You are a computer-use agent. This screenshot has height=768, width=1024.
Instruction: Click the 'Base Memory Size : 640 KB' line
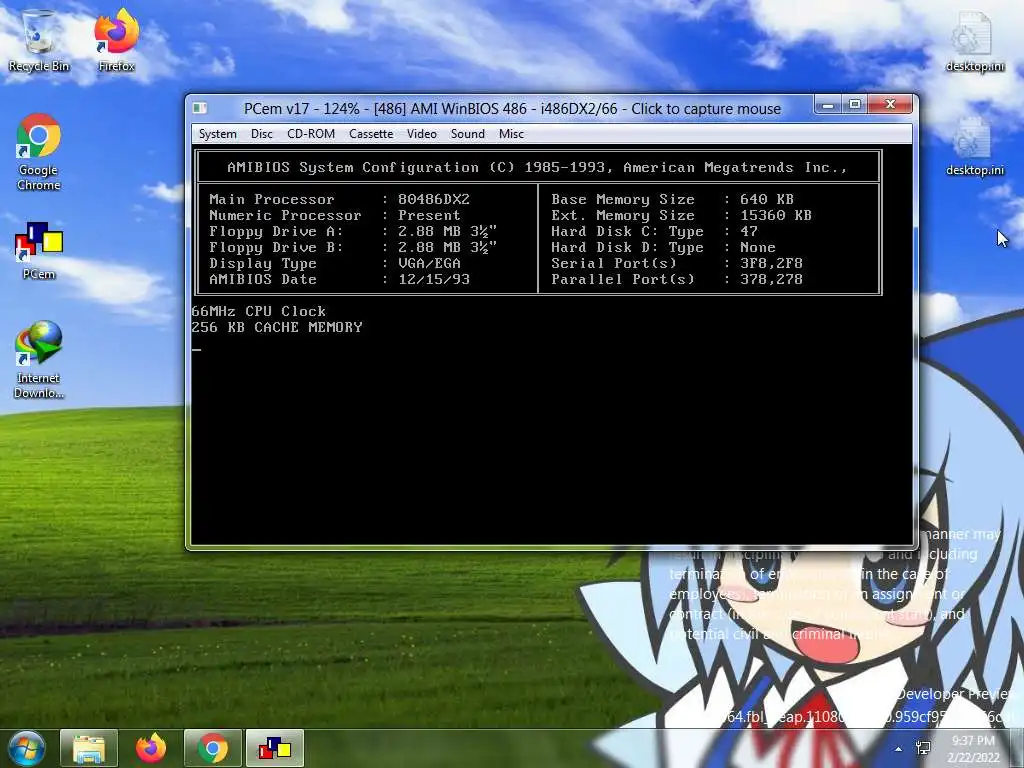(673, 199)
